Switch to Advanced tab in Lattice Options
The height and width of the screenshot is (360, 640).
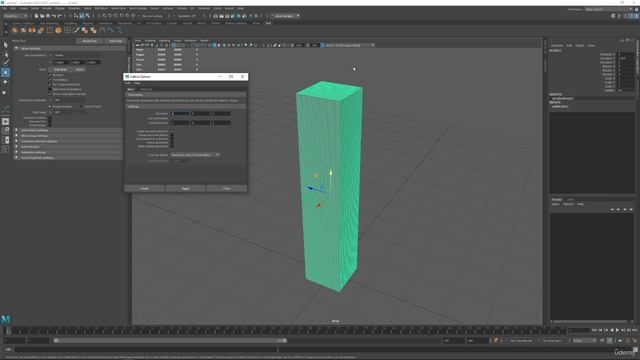(x=146, y=89)
